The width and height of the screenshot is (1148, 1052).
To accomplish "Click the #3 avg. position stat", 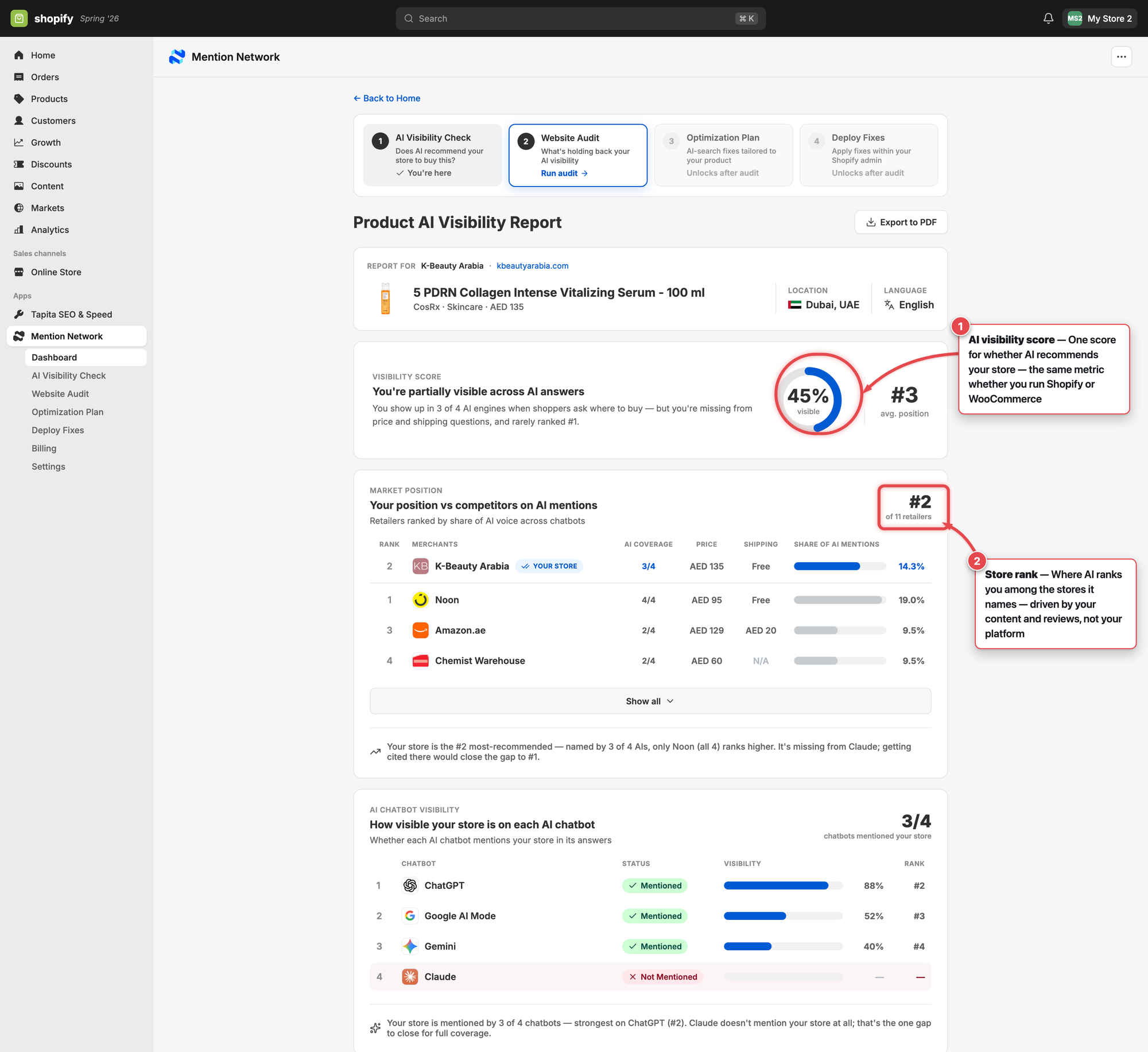I will click(x=905, y=401).
